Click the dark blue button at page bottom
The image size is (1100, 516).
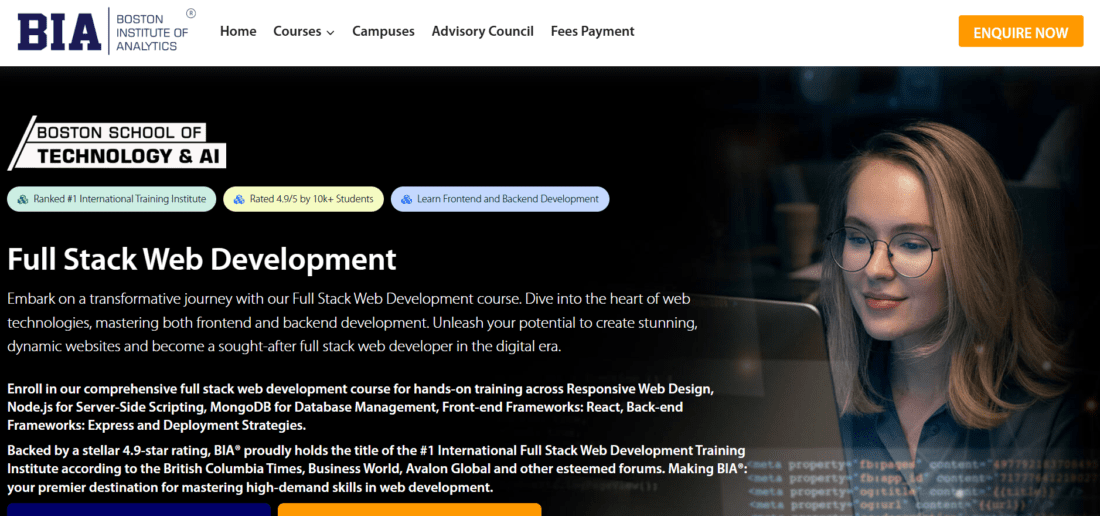139,509
